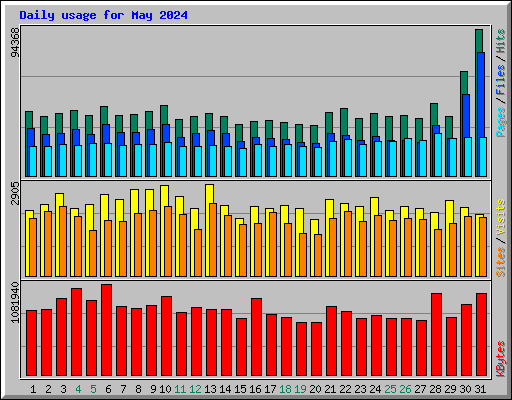Click the red KBytes bar for day 31
This screenshot has width=512, height=400.
point(481,335)
